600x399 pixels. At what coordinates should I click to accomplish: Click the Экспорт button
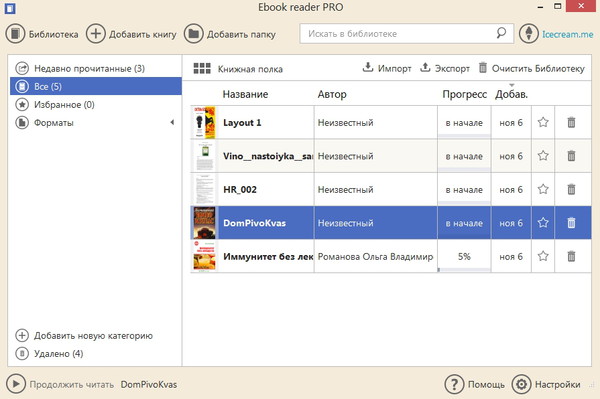pyautogui.click(x=445, y=68)
